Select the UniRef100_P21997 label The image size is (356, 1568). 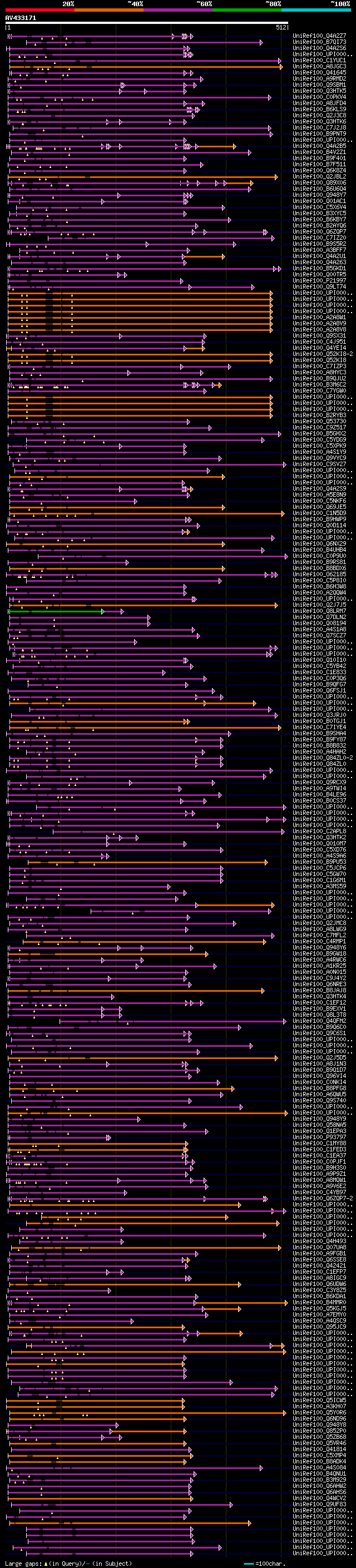coord(319,280)
